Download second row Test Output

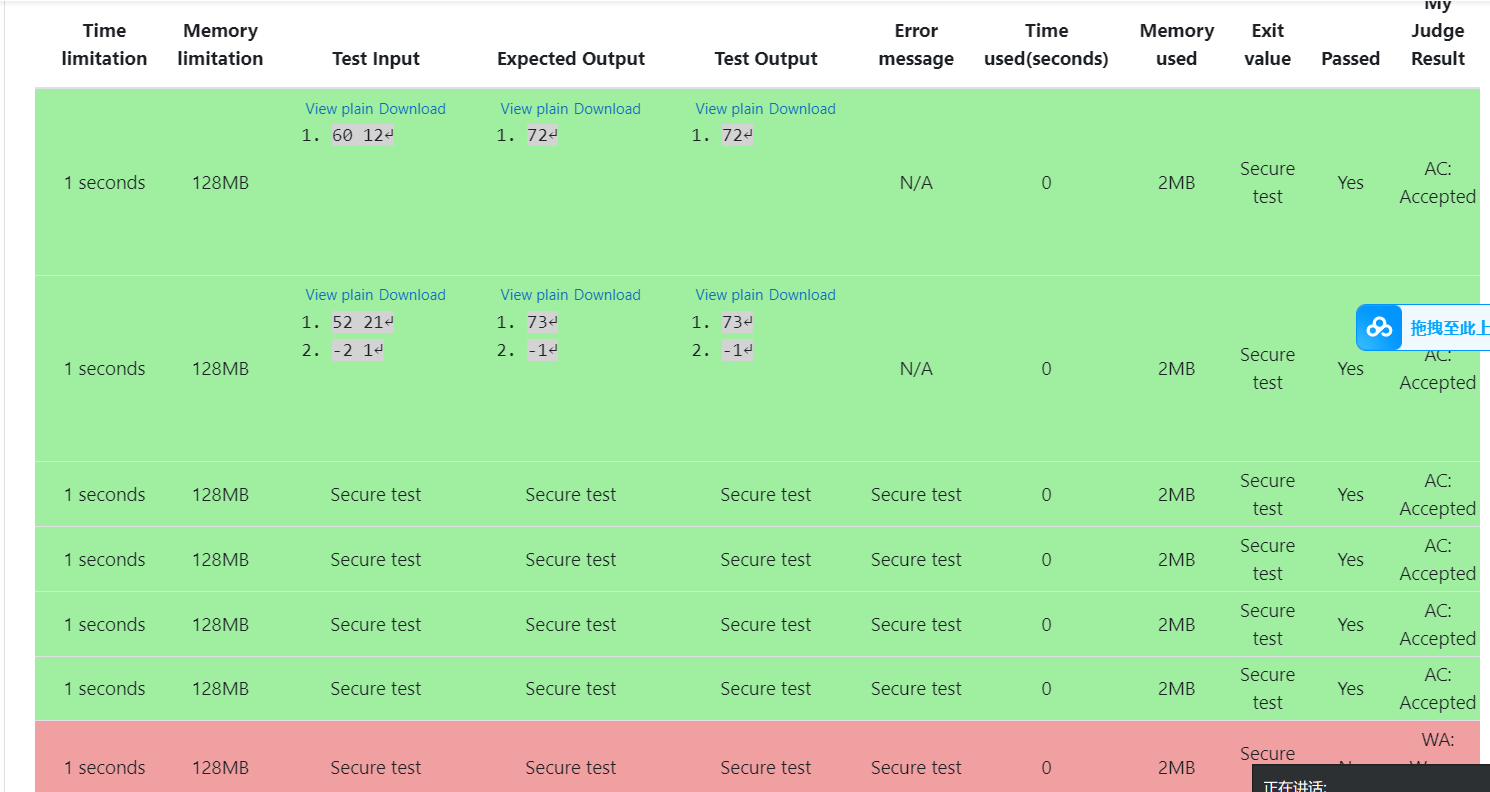802,295
